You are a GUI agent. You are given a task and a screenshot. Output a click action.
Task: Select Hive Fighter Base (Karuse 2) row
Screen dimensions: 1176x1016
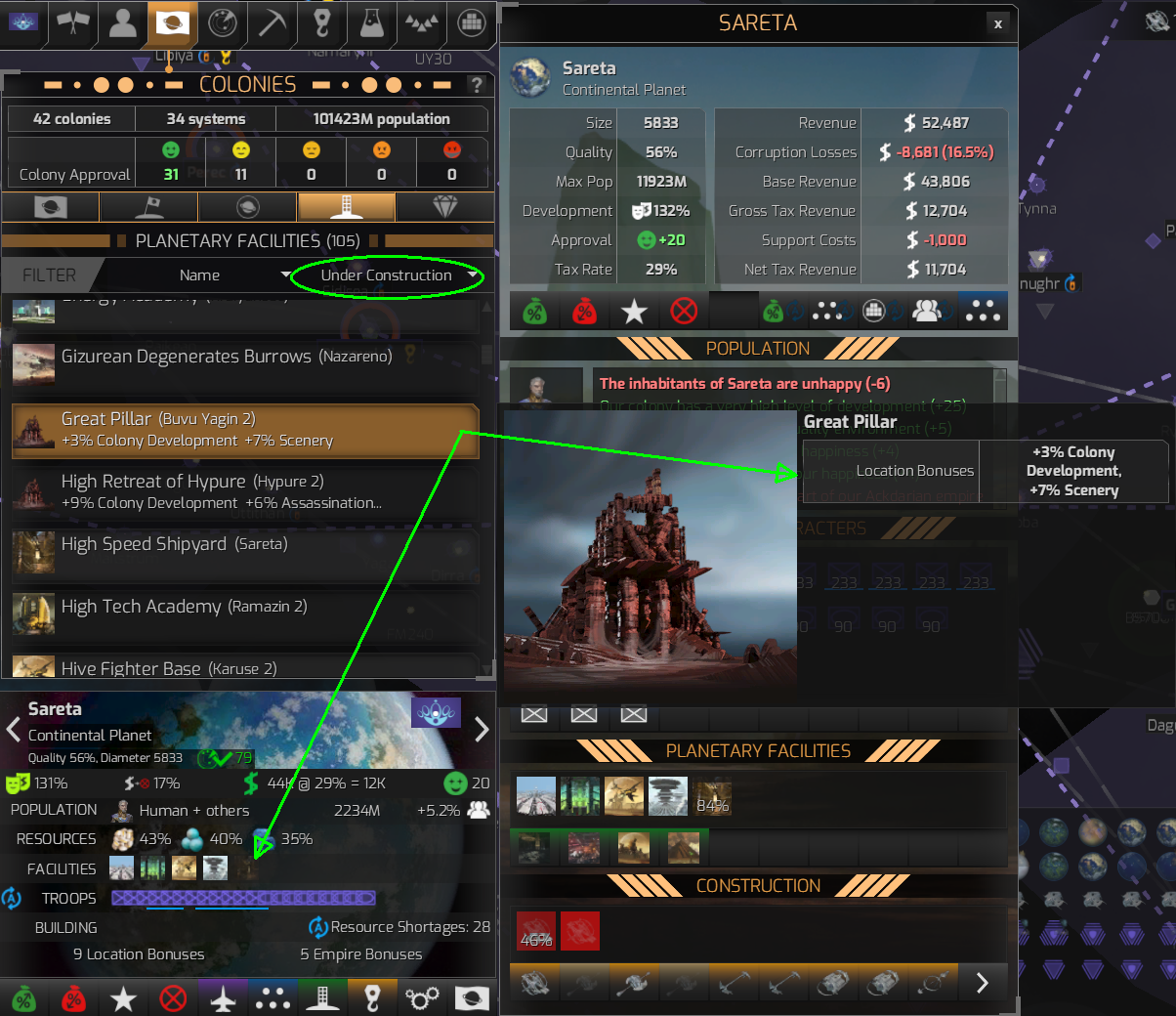[x=245, y=666]
